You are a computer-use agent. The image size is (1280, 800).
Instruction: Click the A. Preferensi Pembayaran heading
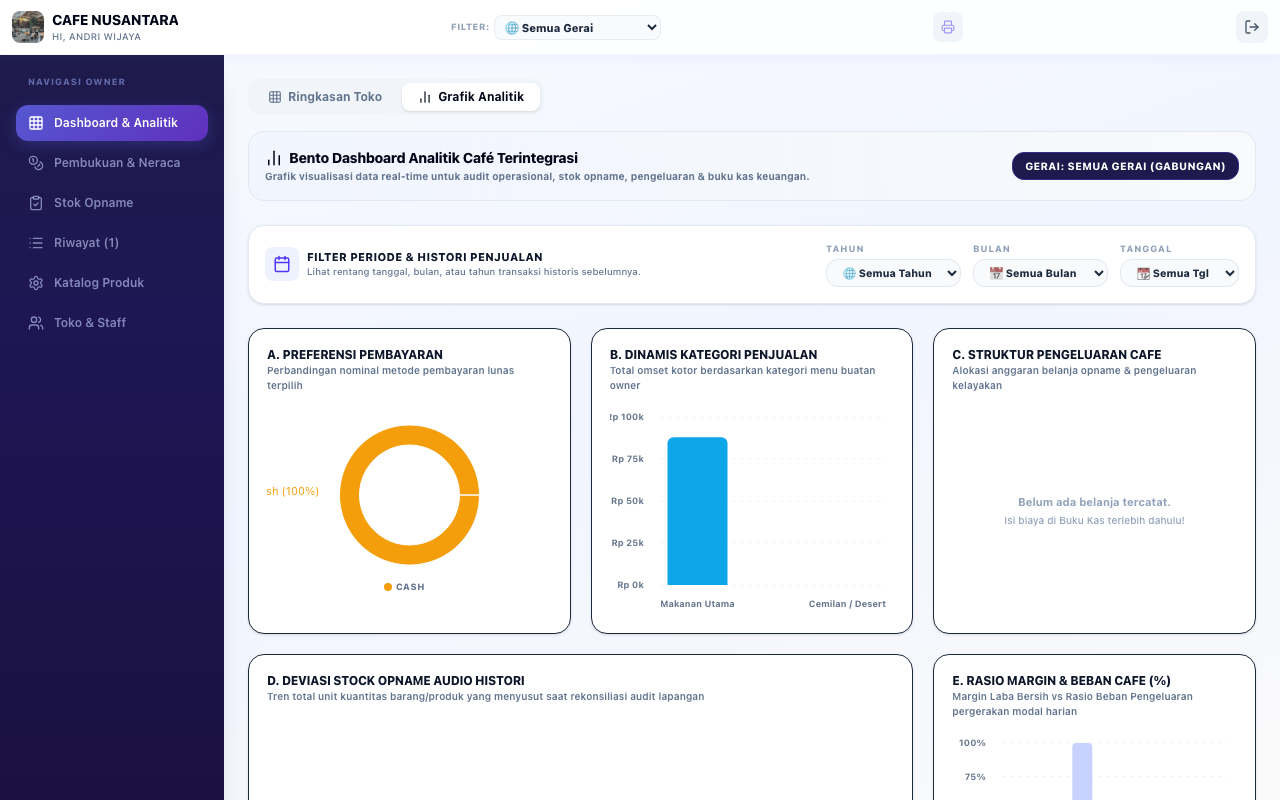click(355, 355)
